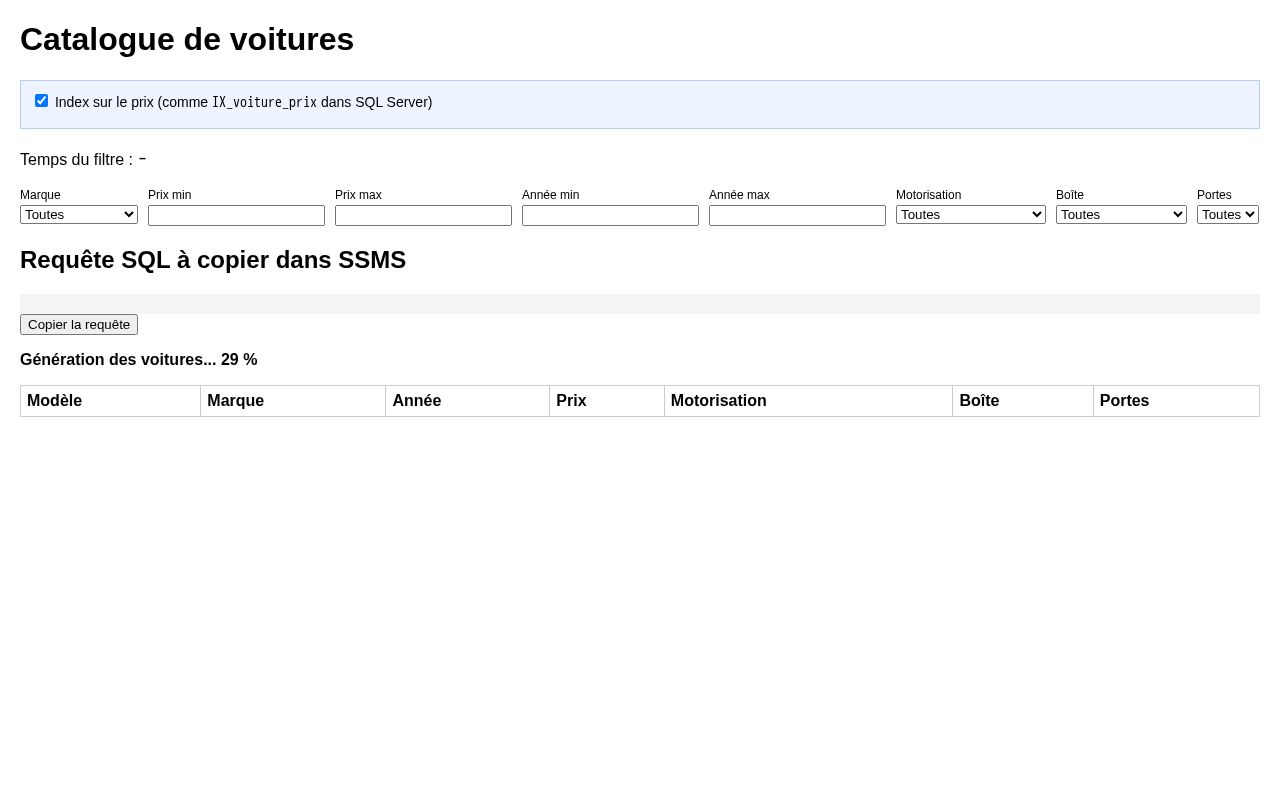Image resolution: width=1280 pixels, height=800 pixels.
Task: Open the Motorisation dropdown
Action: tap(971, 215)
